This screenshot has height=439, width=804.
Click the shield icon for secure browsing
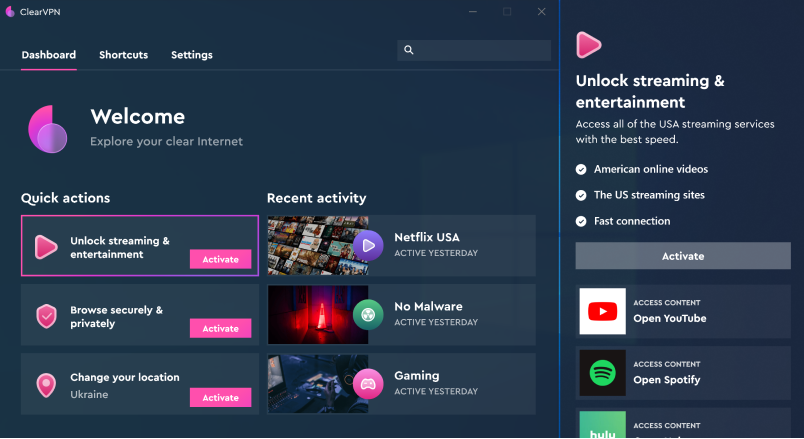[x=46, y=317]
